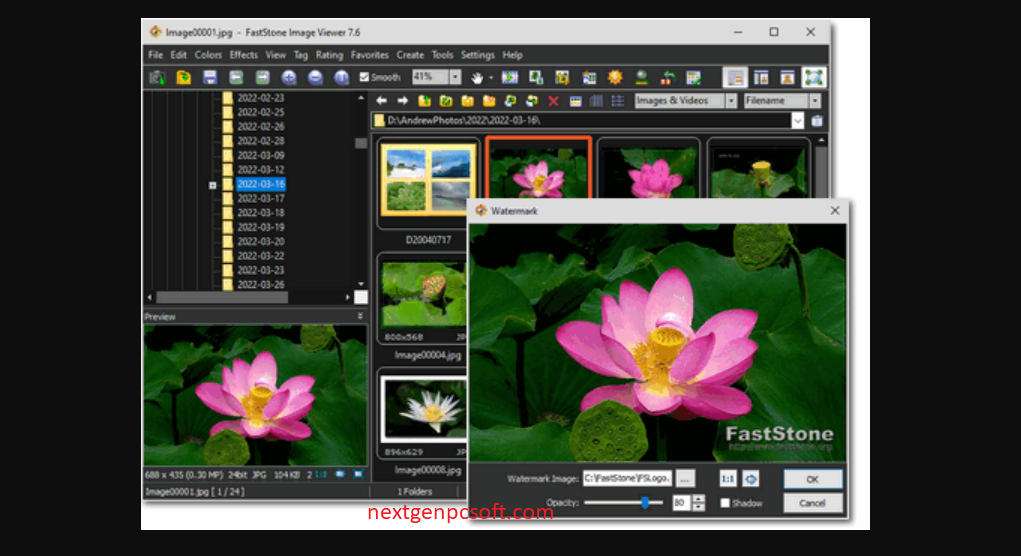1021x556 pixels.
Task: Click the red X delete icon
Action: [x=553, y=101]
